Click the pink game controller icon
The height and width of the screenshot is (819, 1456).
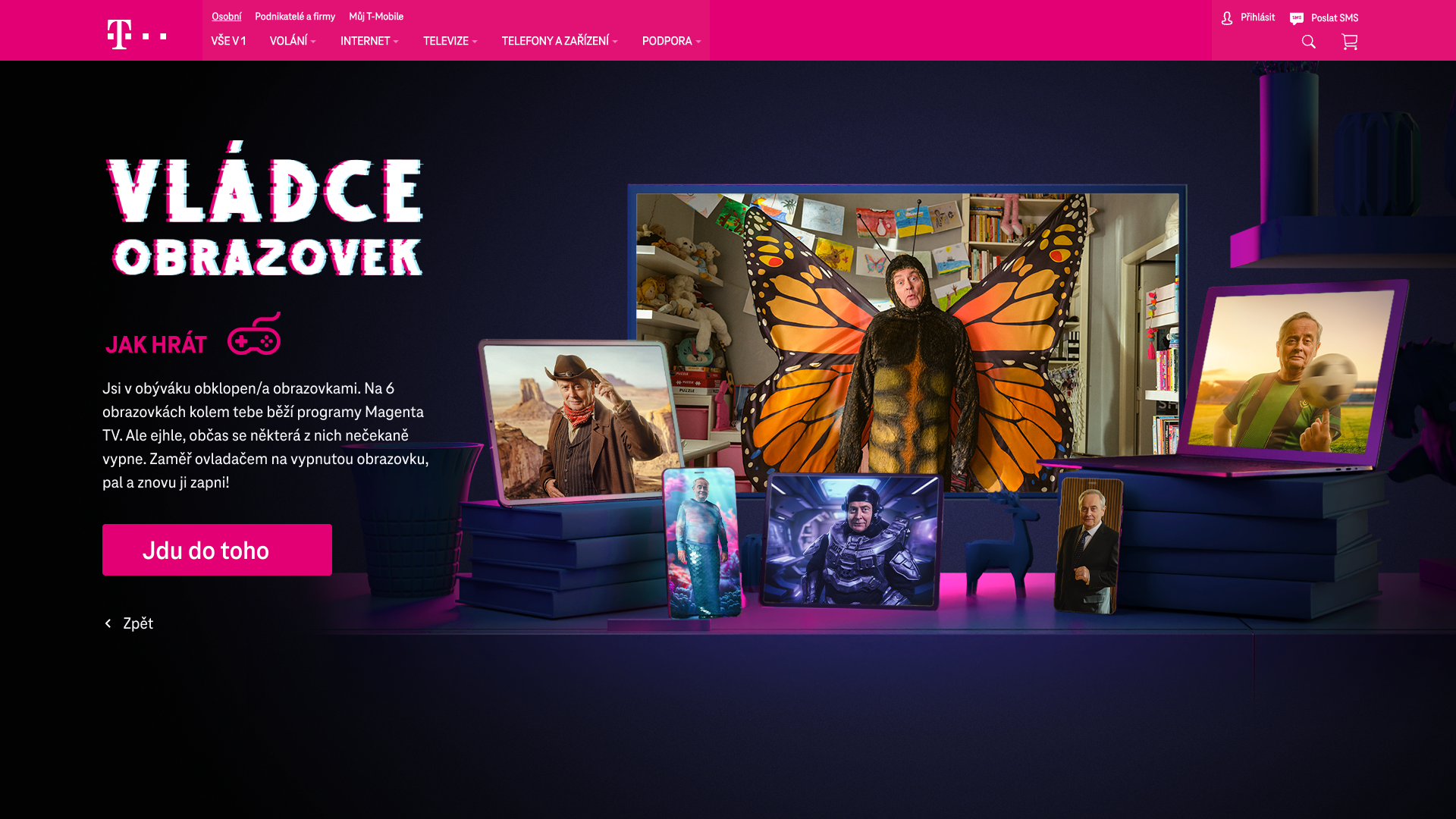(x=254, y=334)
